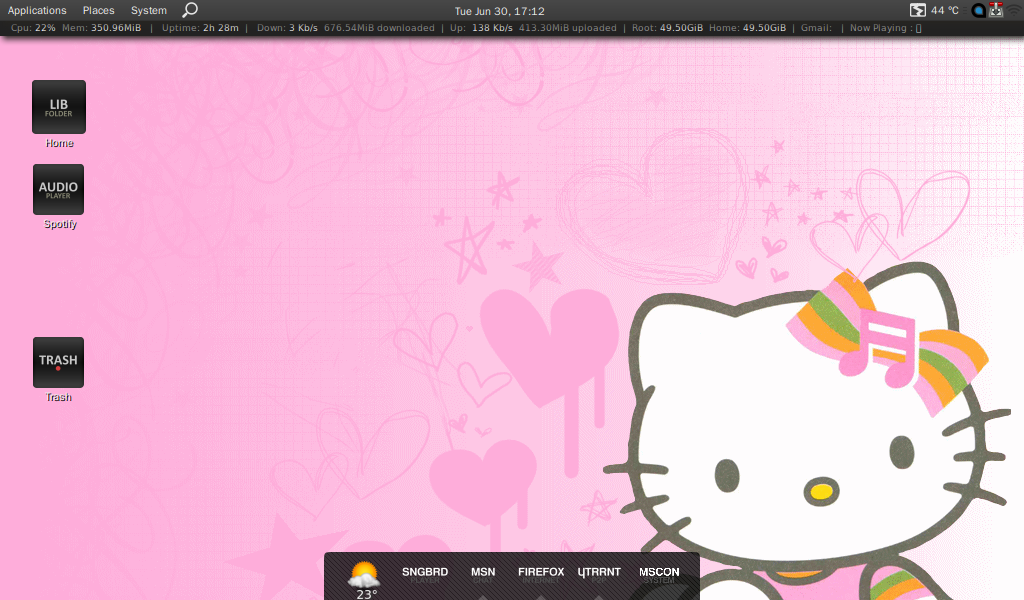Click the Gmail: status text

(x=816, y=28)
